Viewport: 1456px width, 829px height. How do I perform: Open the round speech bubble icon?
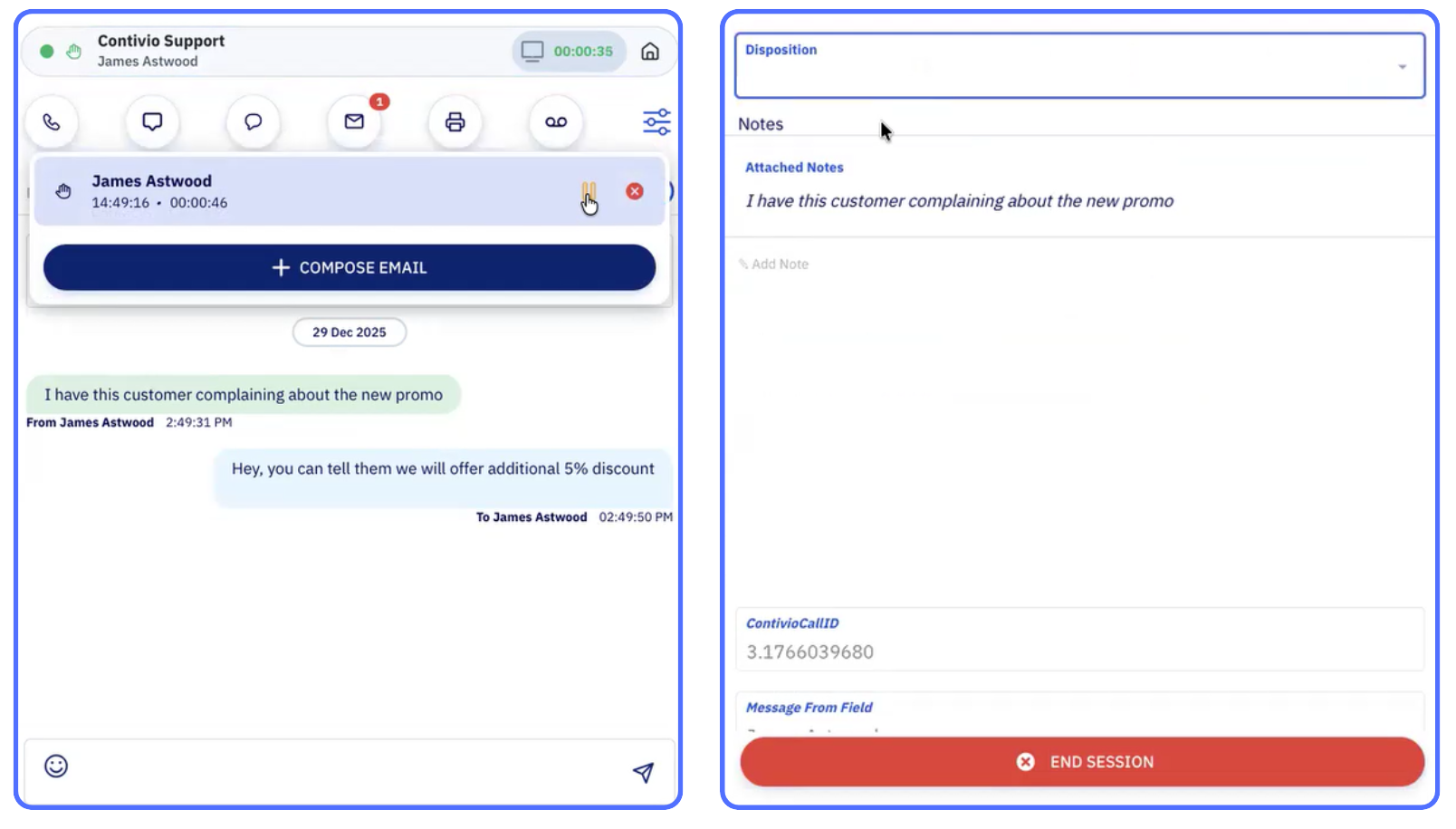[x=254, y=121]
